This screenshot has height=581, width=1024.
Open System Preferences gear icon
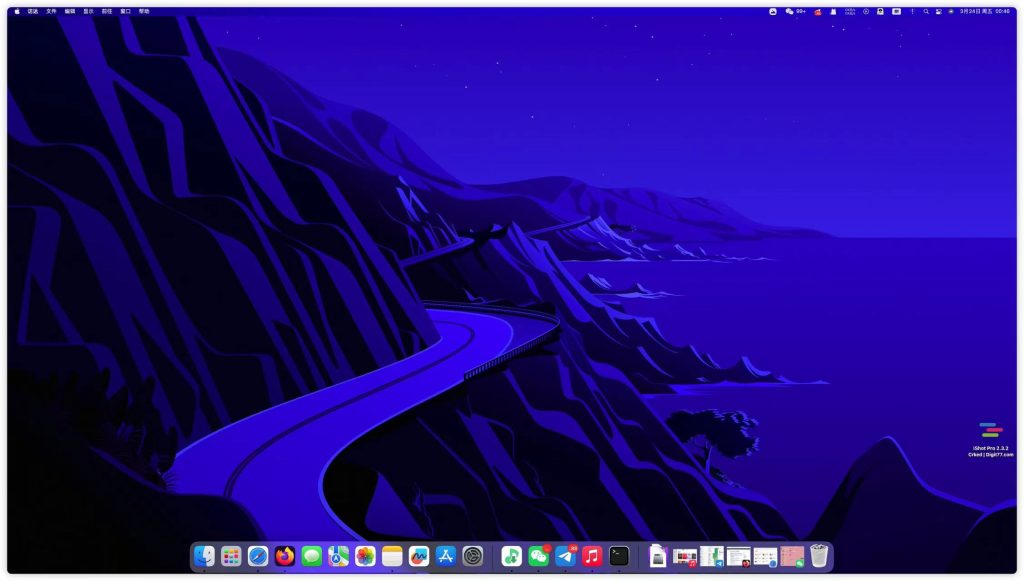click(x=473, y=556)
